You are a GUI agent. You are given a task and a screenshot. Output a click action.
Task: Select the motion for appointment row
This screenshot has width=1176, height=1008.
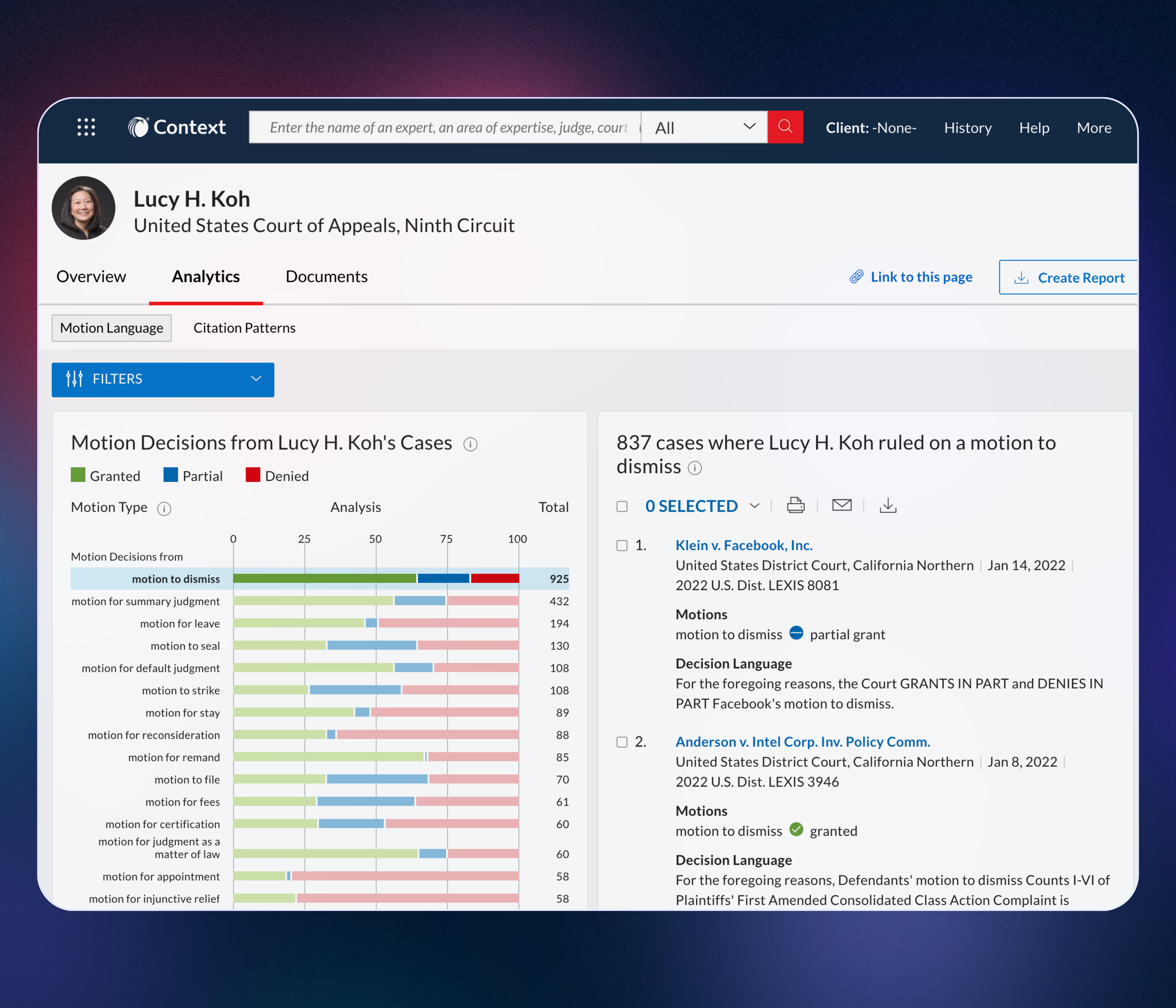click(320, 876)
